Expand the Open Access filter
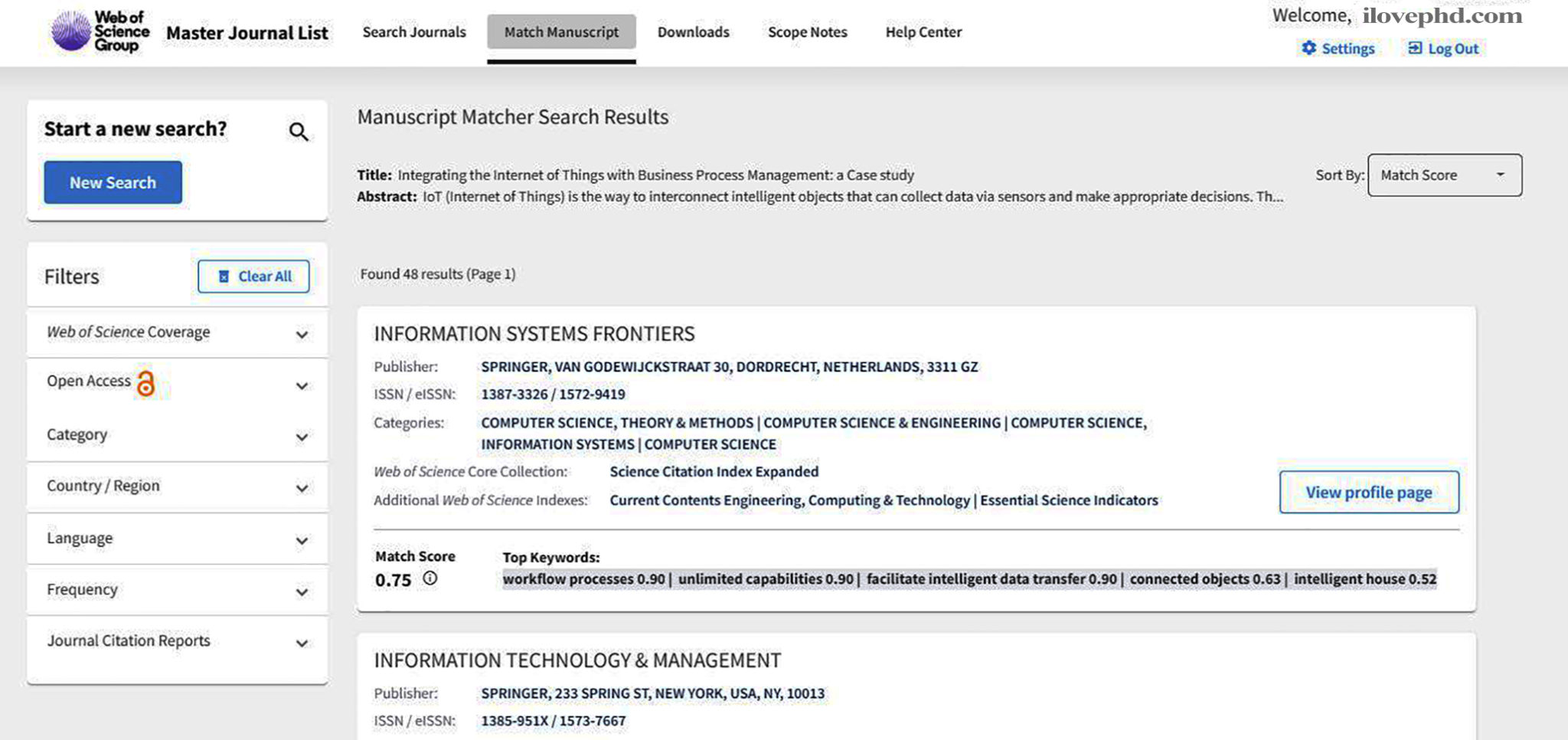 [177, 384]
